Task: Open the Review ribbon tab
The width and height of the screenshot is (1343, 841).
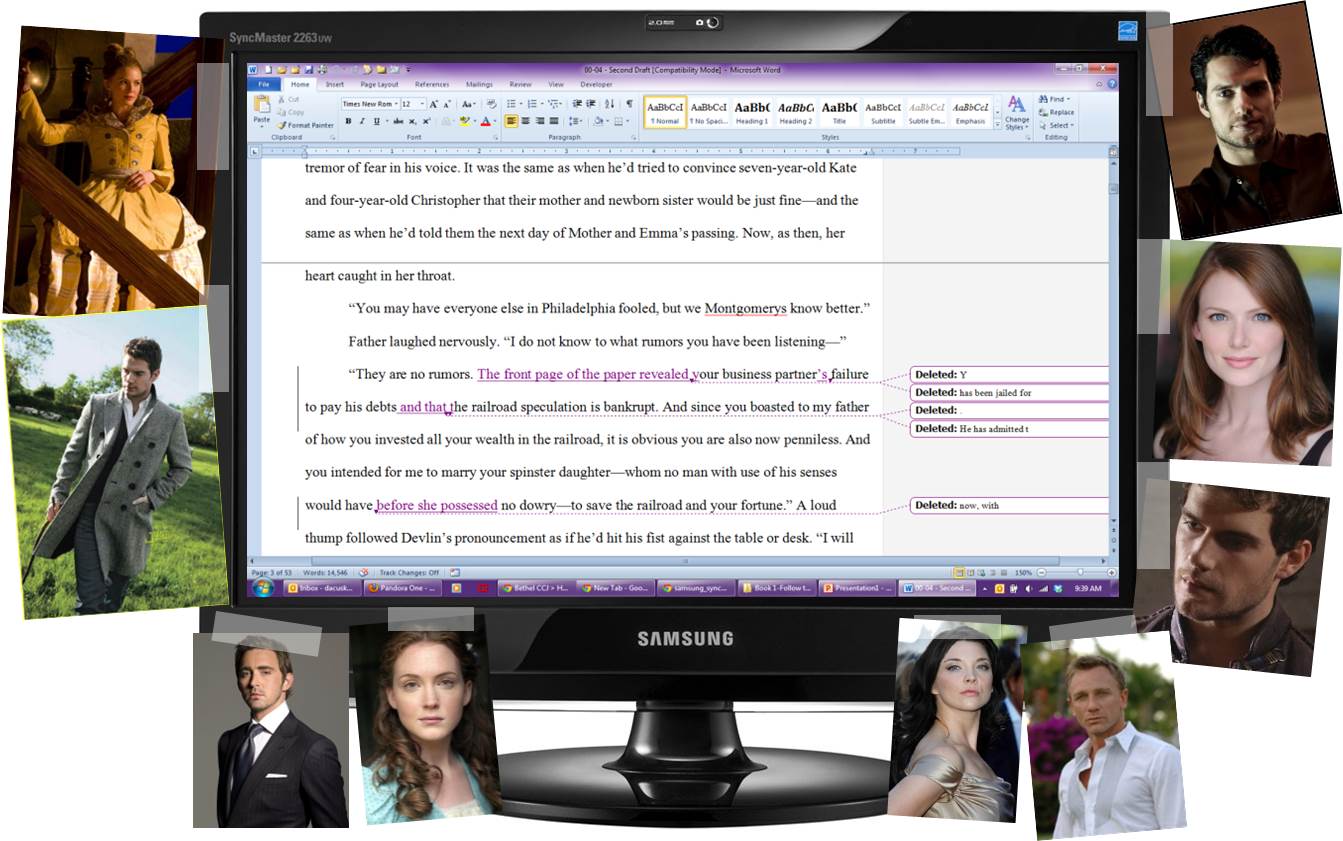Action: 520,85
